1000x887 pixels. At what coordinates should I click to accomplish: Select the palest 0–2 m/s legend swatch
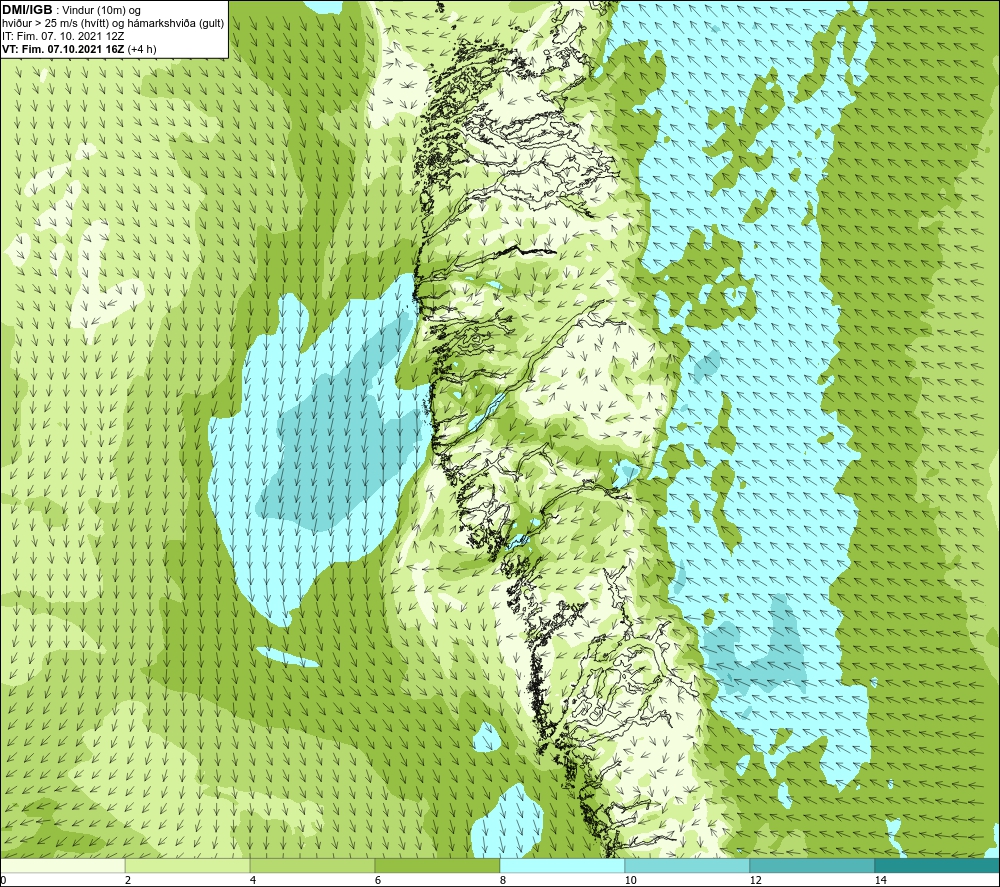(x=62, y=865)
